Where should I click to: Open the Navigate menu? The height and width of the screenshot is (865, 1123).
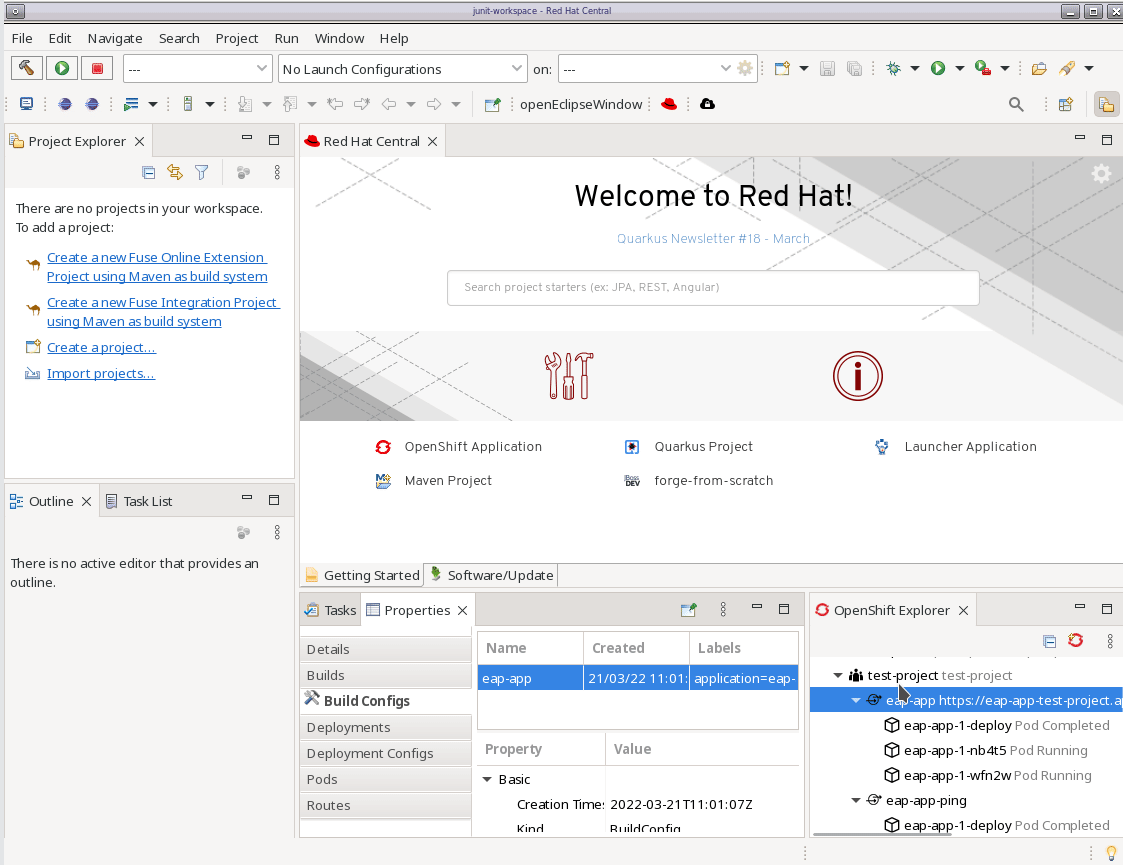pos(115,39)
